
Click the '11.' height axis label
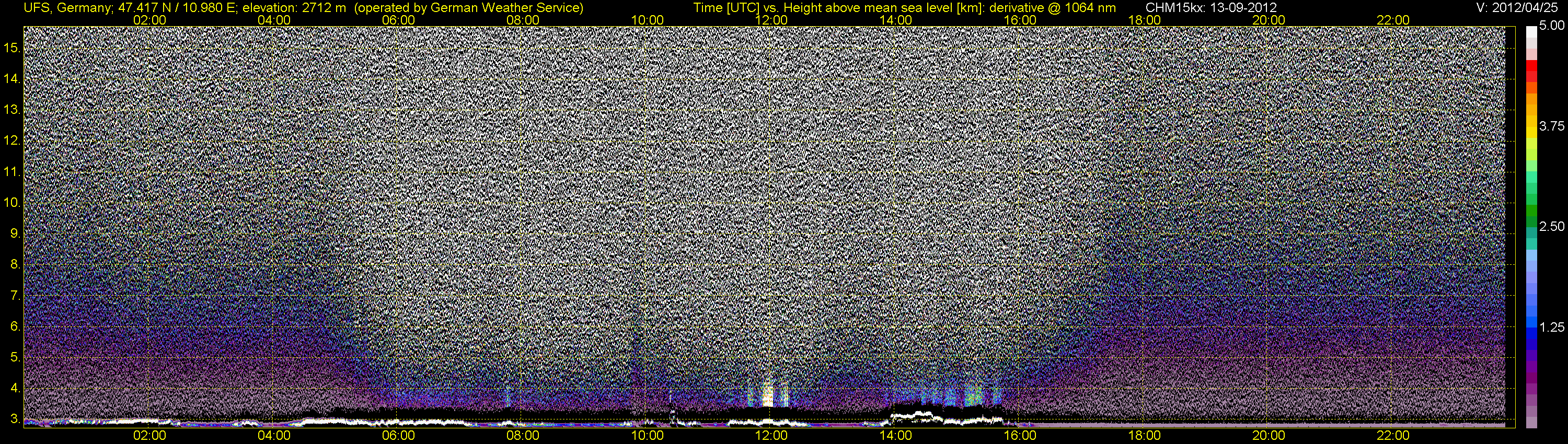[x=12, y=171]
